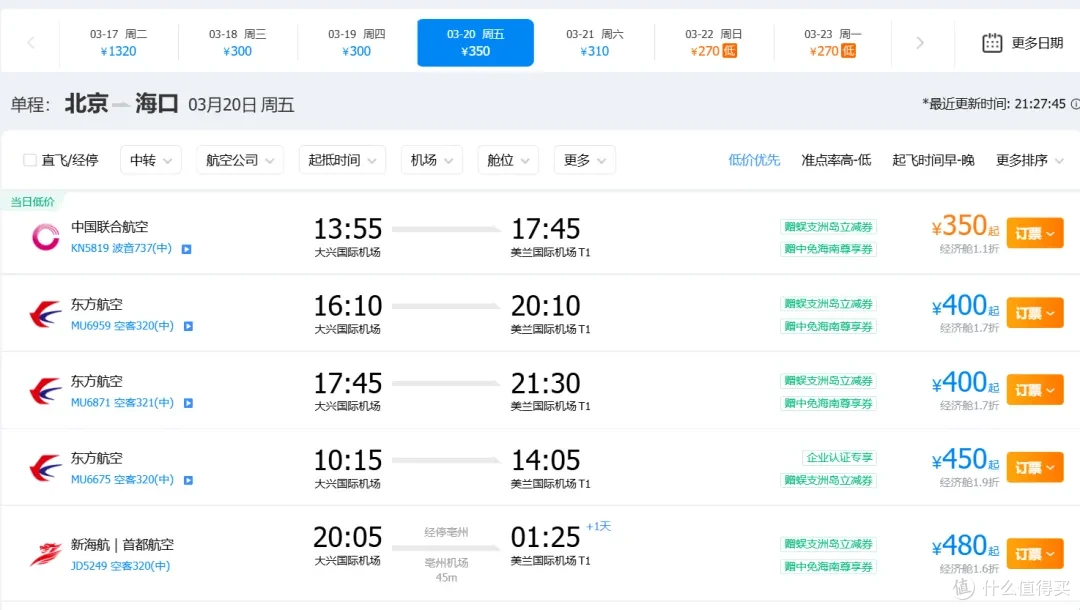Click the Eastern Airlines logo for MU6959
Screen dimensions: 1080x610
click(x=45, y=314)
